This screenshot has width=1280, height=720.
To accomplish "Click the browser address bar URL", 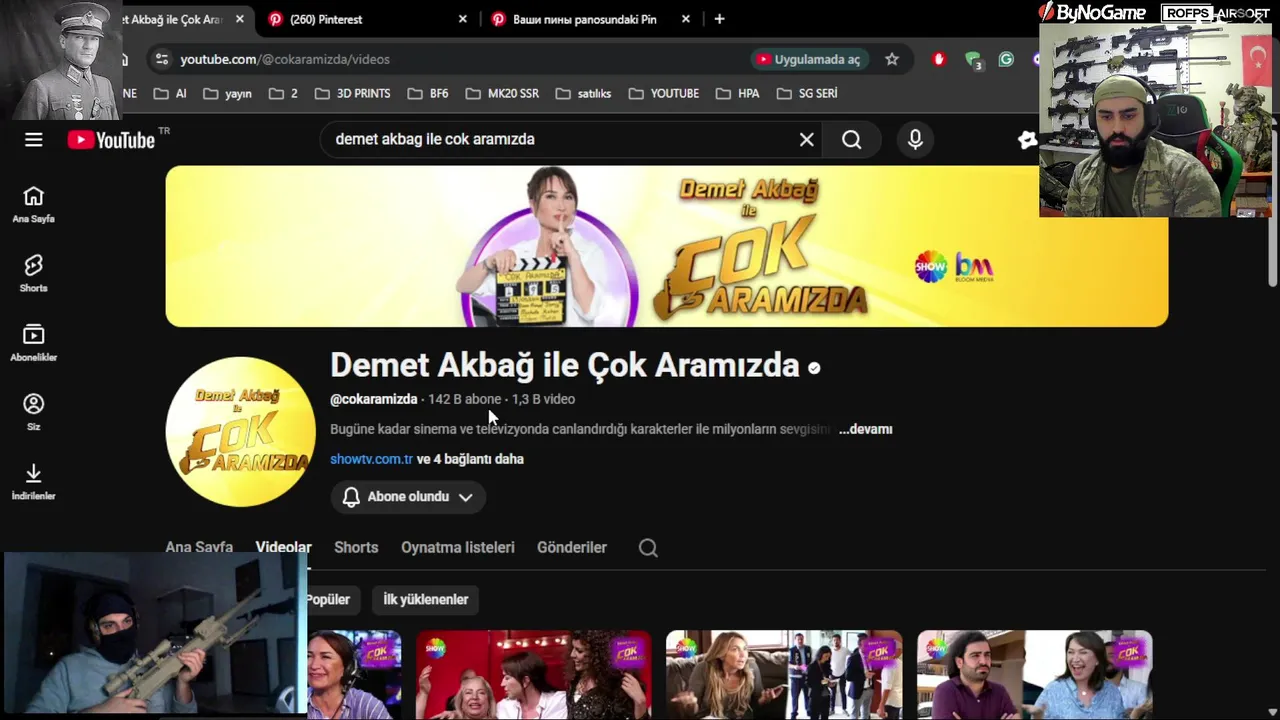I will [x=285, y=59].
